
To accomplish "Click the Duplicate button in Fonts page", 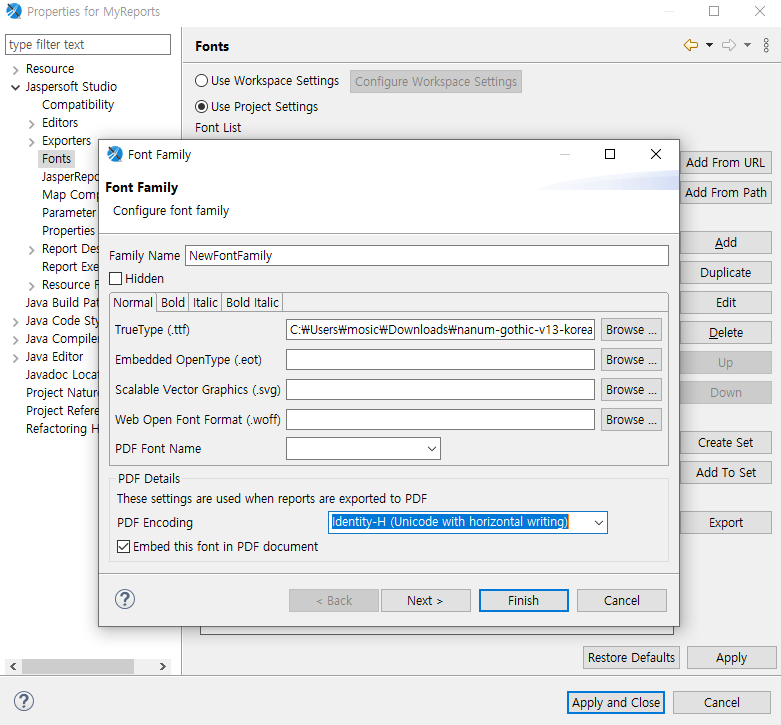I will click(726, 272).
